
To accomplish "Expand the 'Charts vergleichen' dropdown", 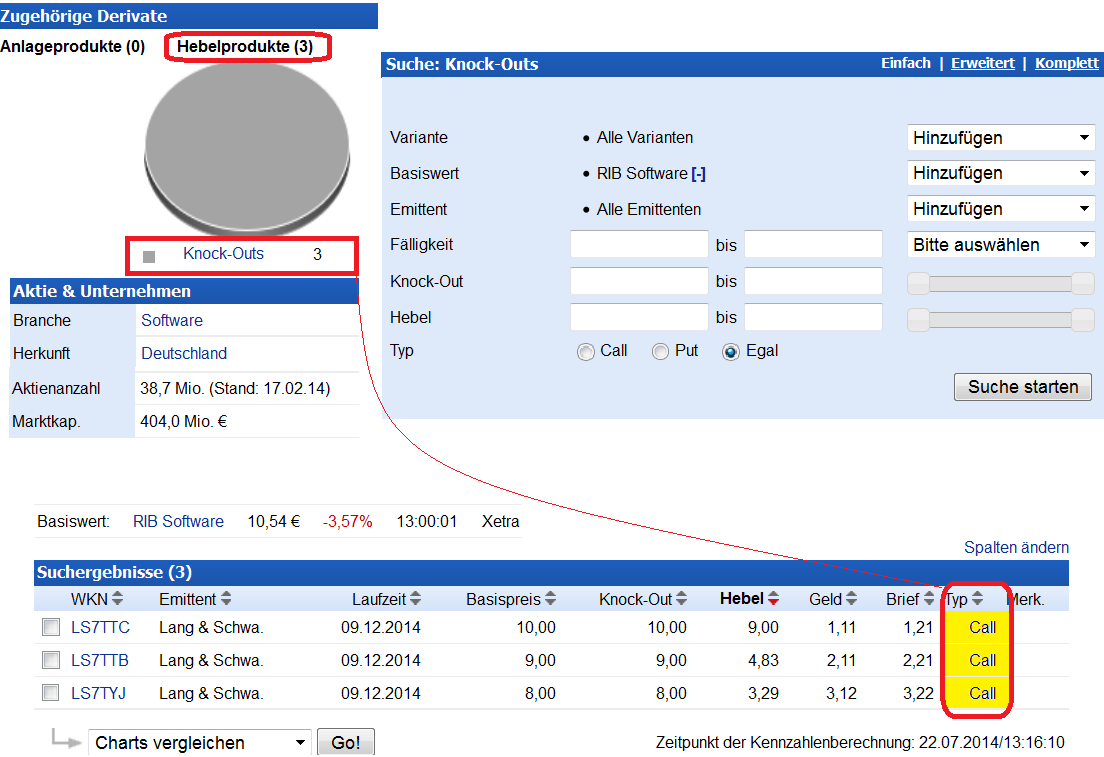I will click(200, 743).
